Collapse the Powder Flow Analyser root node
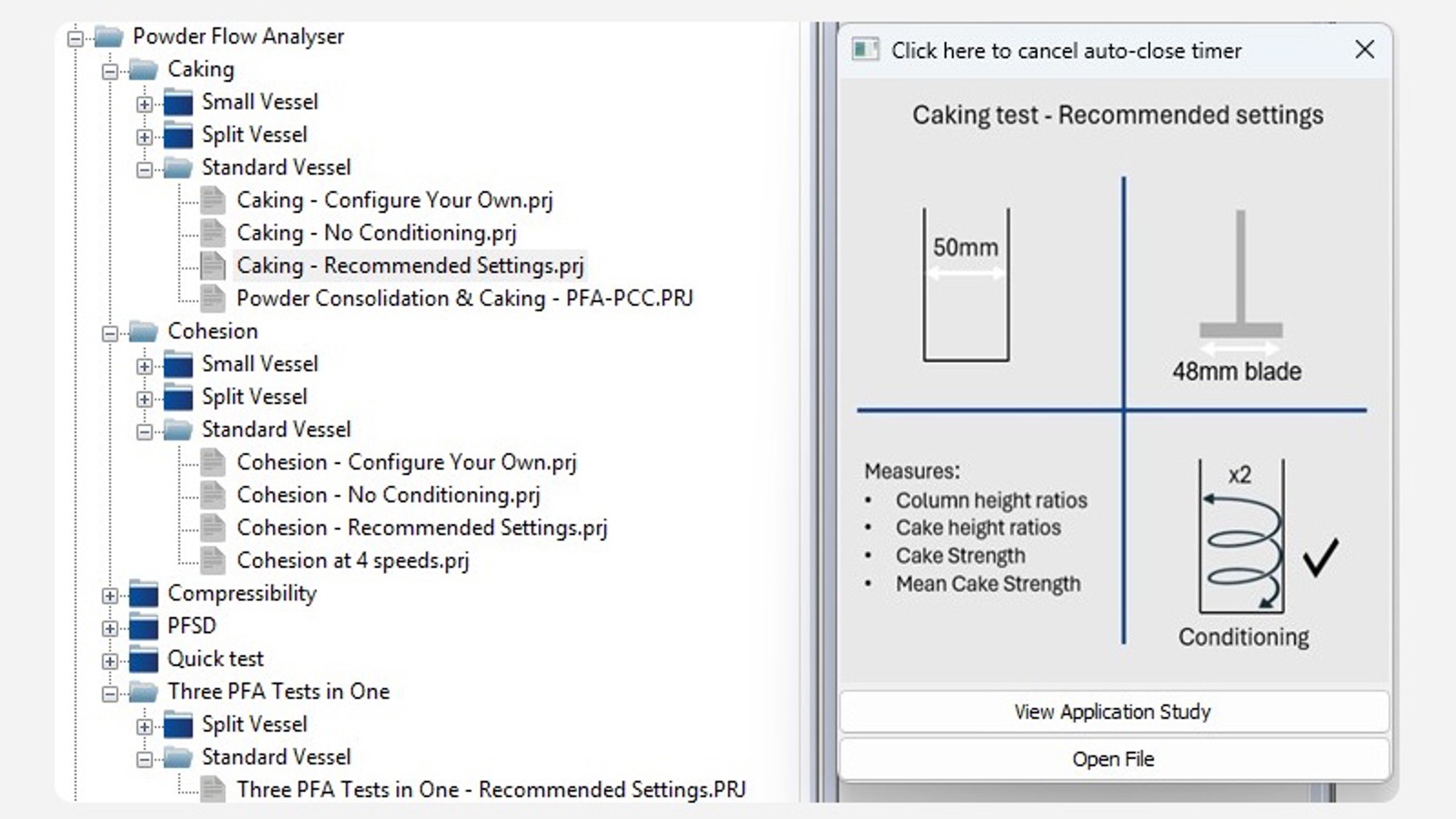The image size is (1456, 819). [76, 39]
